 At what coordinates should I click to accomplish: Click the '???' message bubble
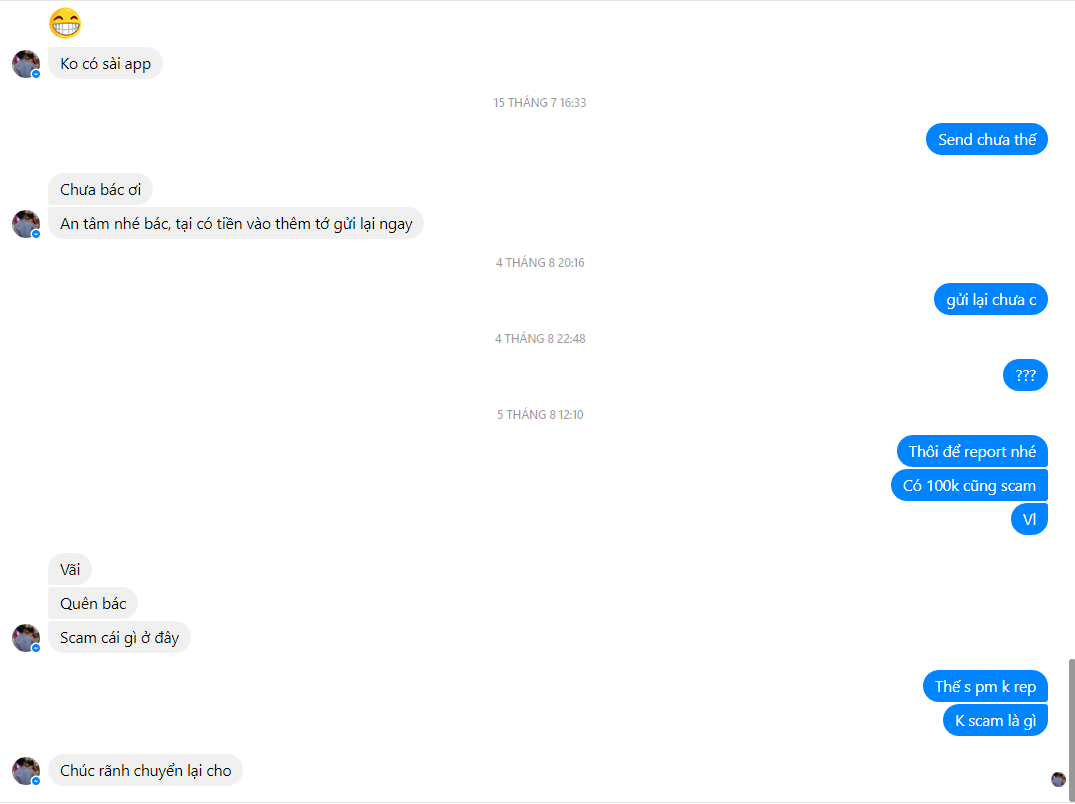pyautogui.click(x=1025, y=376)
